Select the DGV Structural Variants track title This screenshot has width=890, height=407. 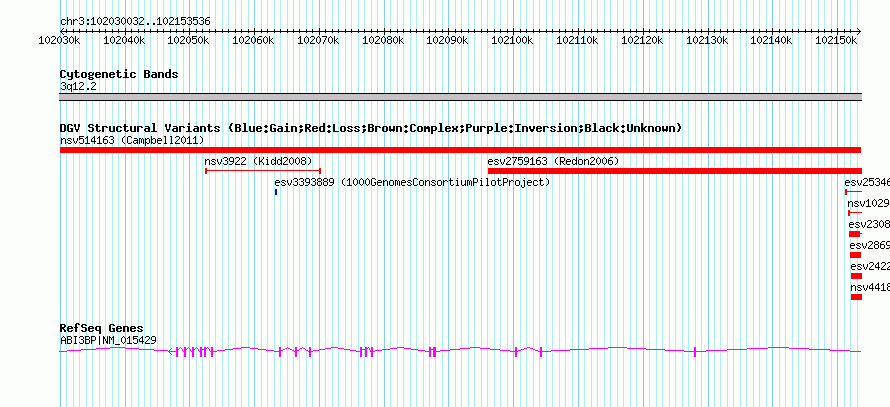370,128
